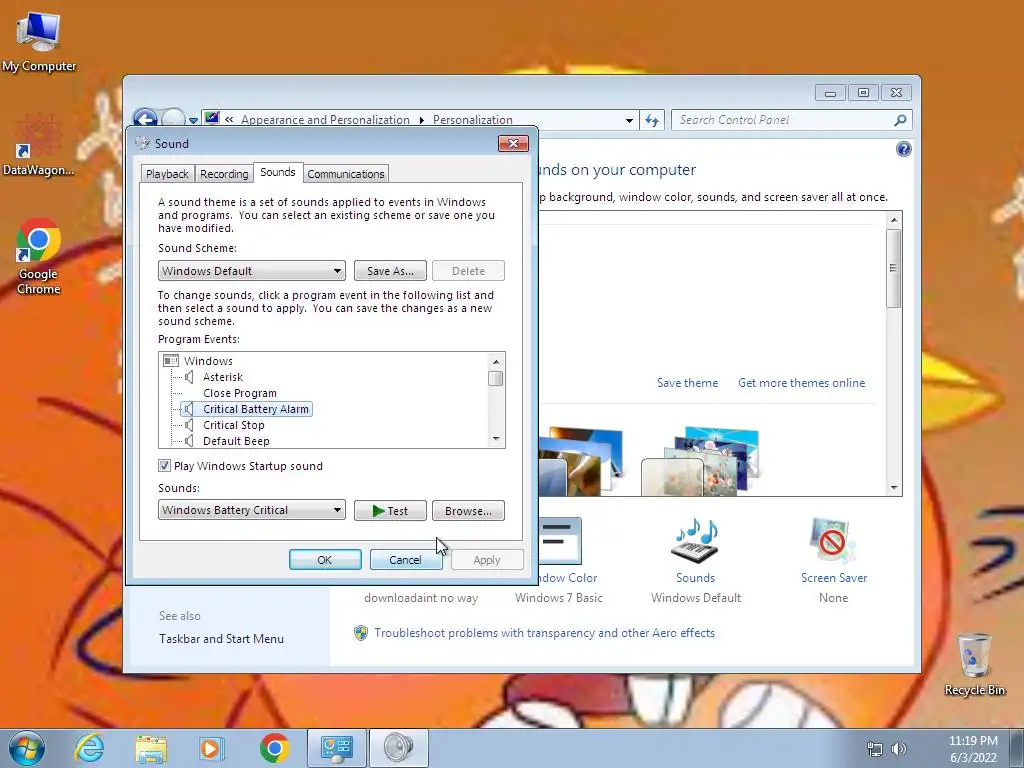Open the Recycle Bin icon
Image resolution: width=1024 pixels, height=768 pixels.
tap(974, 664)
